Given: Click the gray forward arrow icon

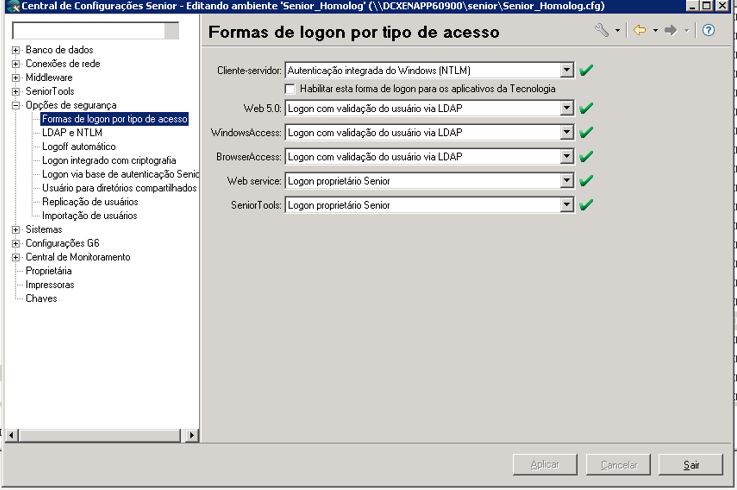Looking at the screenshot, I should pos(671,31).
